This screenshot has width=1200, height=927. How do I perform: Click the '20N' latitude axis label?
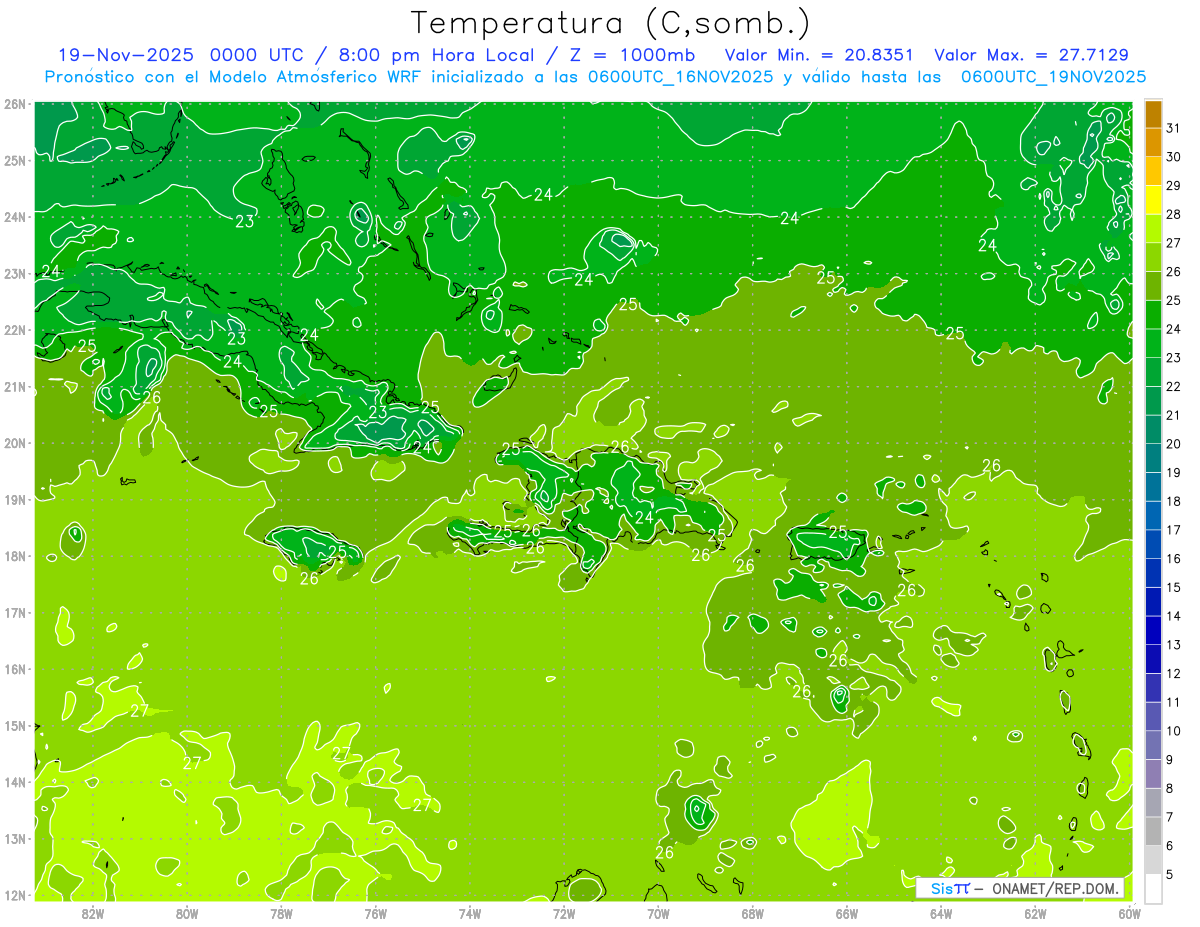pyautogui.click(x=14, y=443)
